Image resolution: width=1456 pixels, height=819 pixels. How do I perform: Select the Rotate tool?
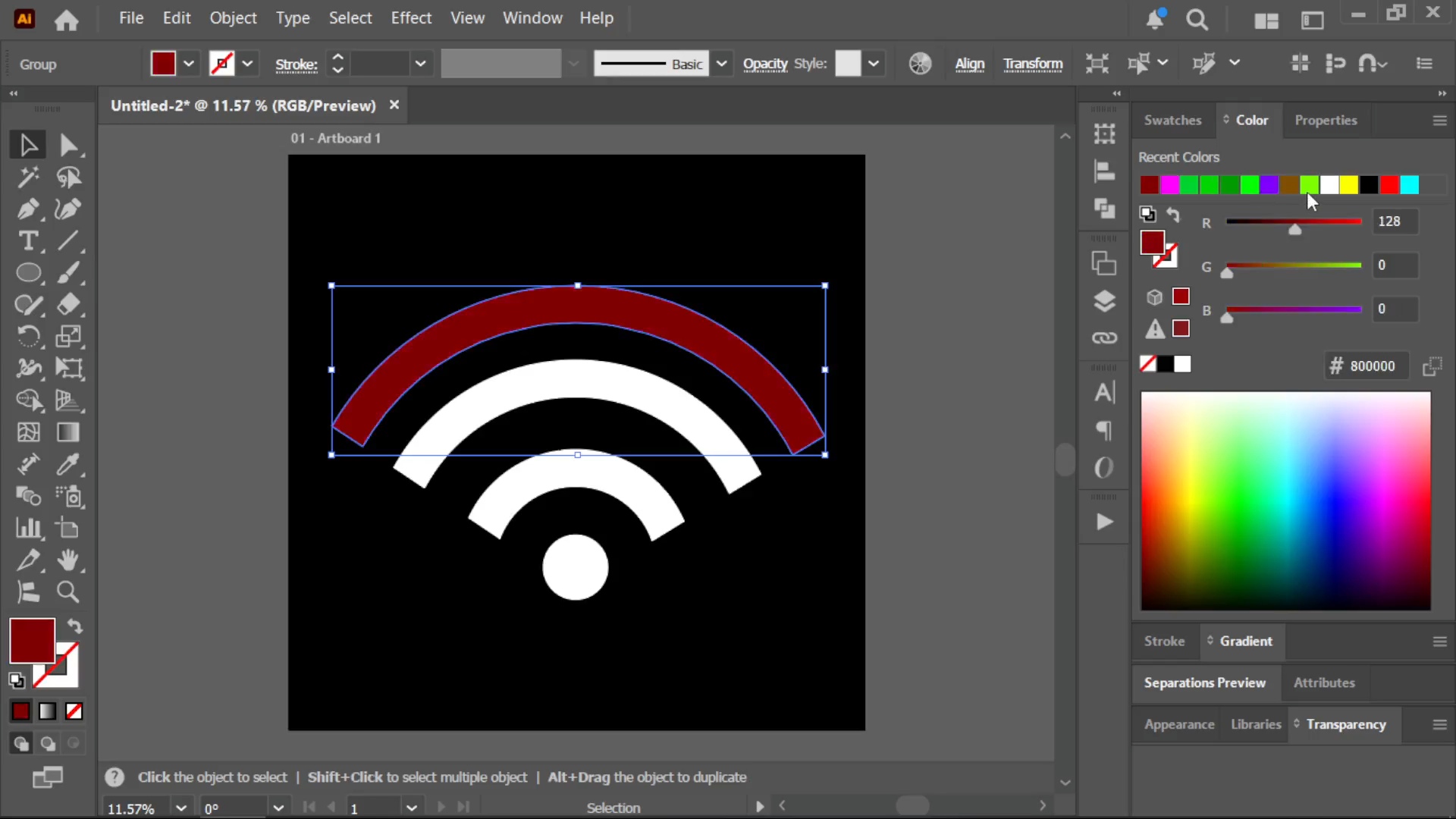28,337
